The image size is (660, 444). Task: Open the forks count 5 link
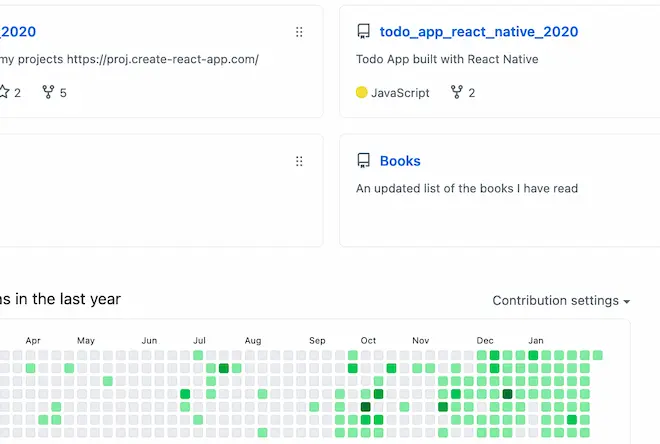point(54,93)
